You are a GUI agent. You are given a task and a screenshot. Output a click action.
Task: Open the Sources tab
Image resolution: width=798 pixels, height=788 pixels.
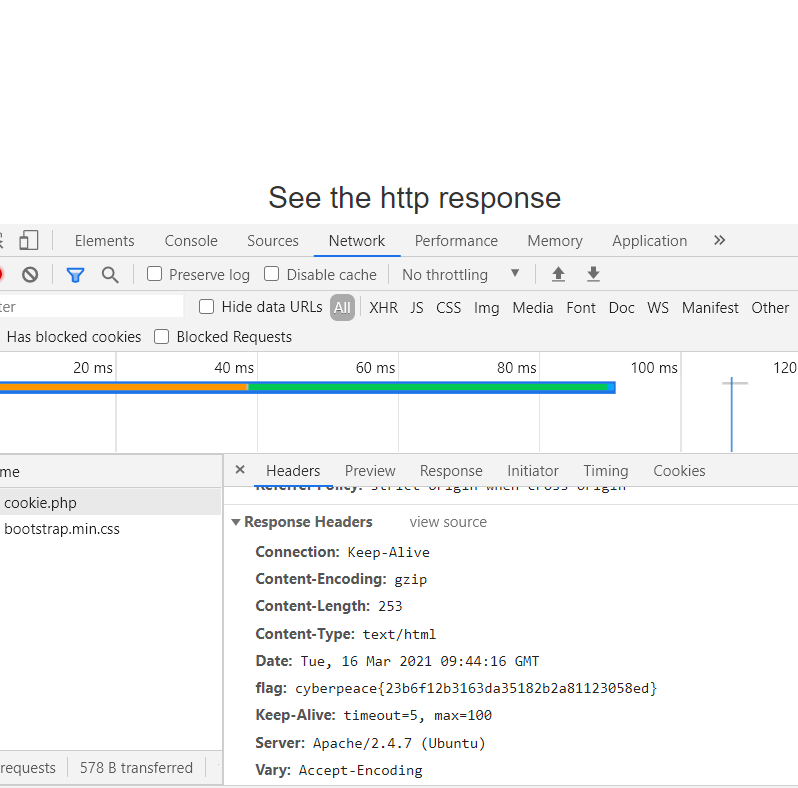tap(273, 241)
